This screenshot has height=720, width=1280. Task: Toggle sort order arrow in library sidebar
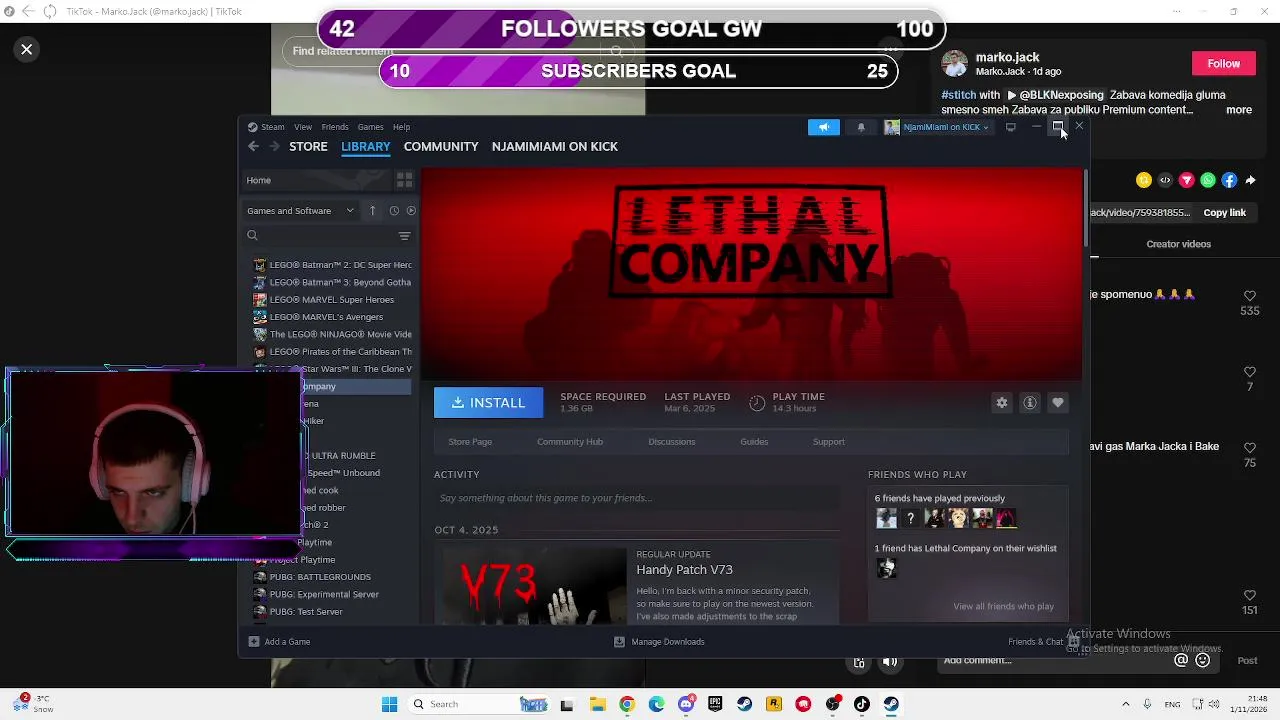372,211
